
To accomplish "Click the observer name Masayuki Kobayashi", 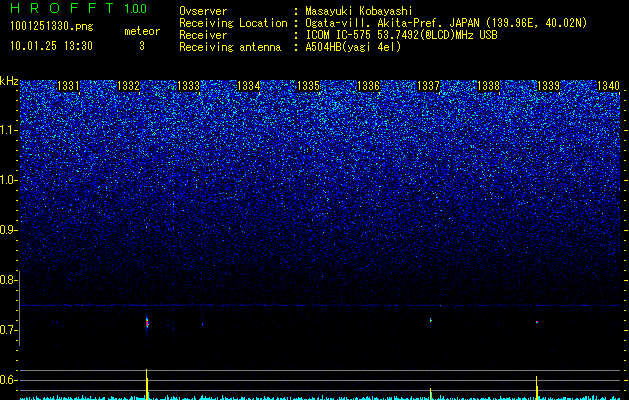I will 359,11.
